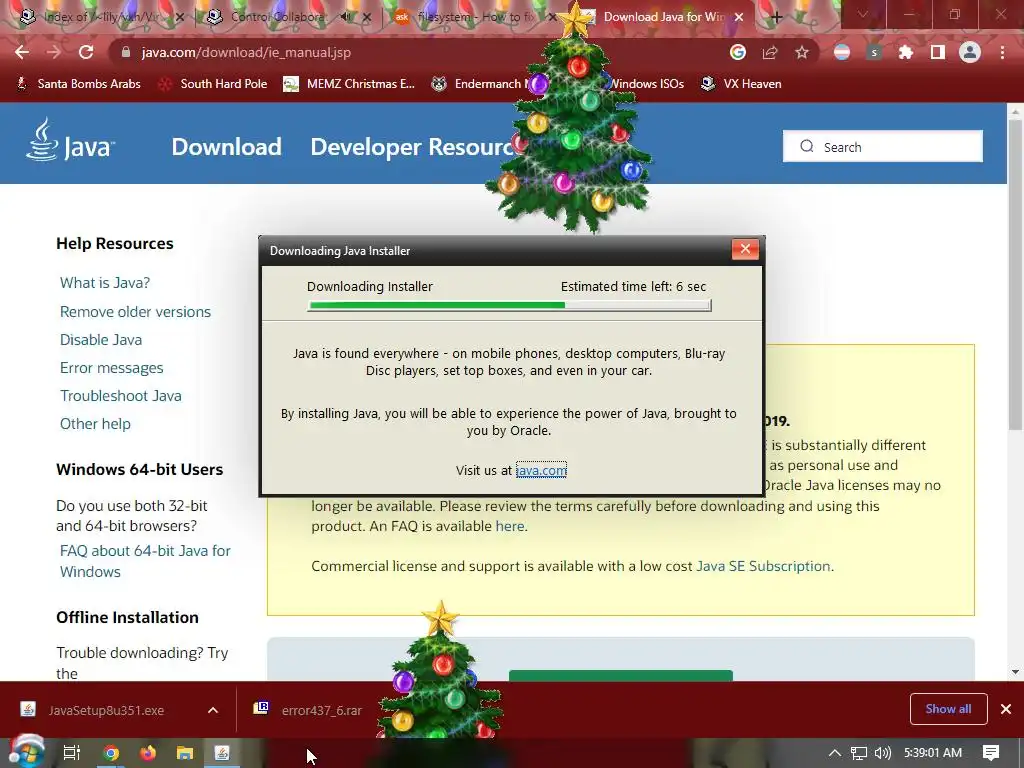Open MEMZ Christmas bookmark
The width and height of the screenshot is (1024, 768).
click(x=349, y=84)
